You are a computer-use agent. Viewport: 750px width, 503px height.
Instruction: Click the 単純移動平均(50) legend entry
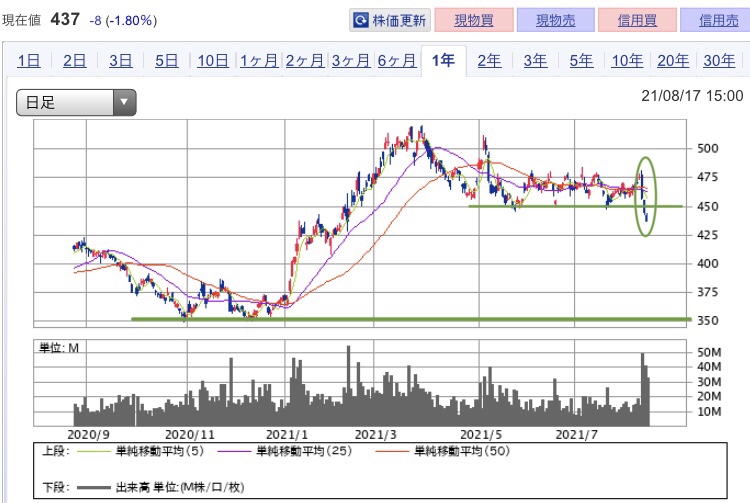[442, 451]
